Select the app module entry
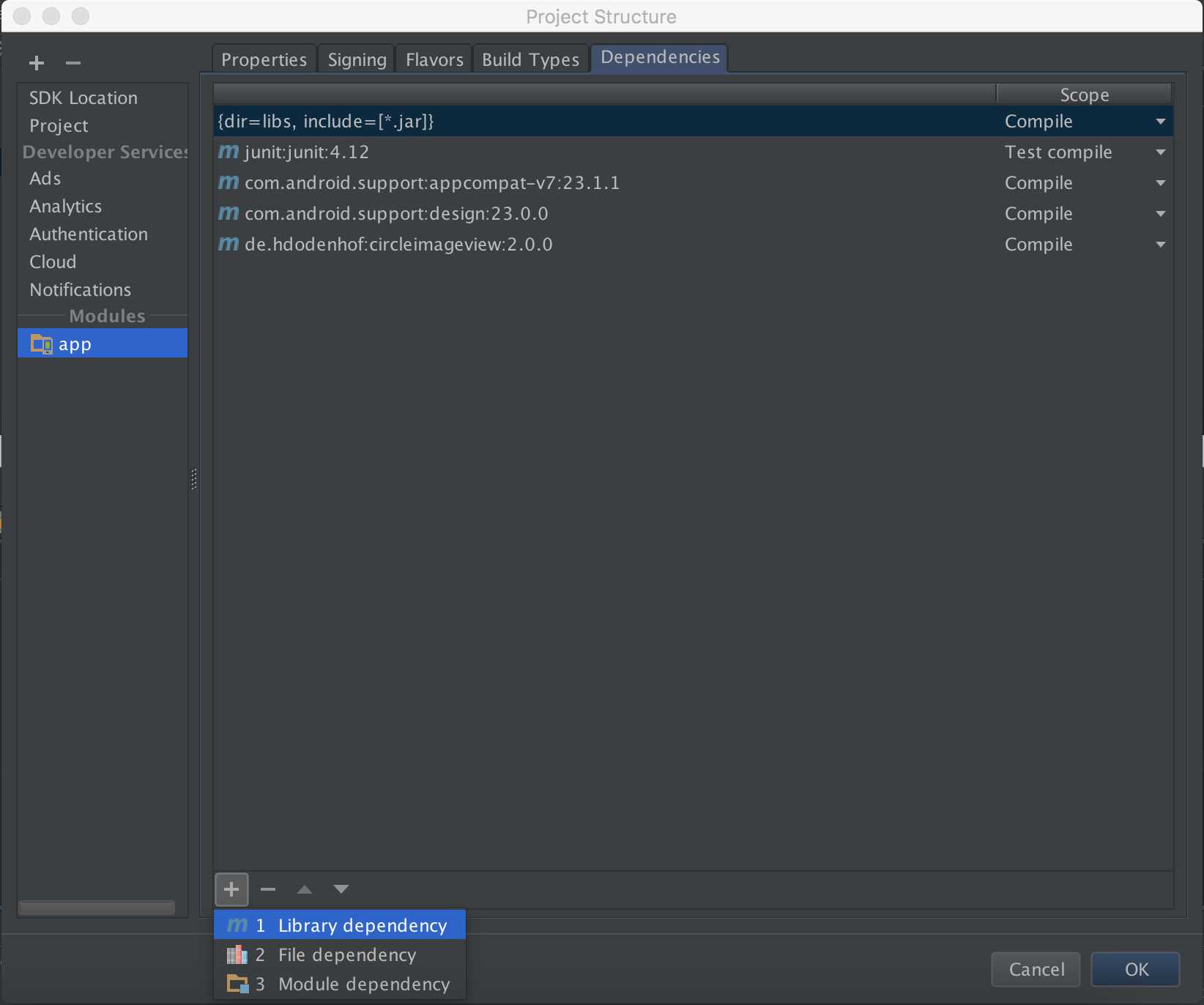This screenshot has height=1005, width=1204. [x=103, y=344]
